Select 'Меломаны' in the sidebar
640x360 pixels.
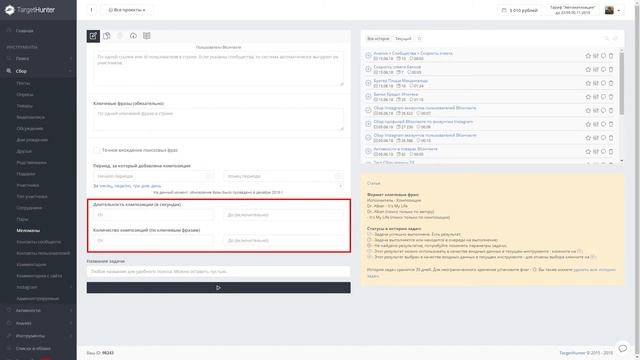tap(28, 231)
